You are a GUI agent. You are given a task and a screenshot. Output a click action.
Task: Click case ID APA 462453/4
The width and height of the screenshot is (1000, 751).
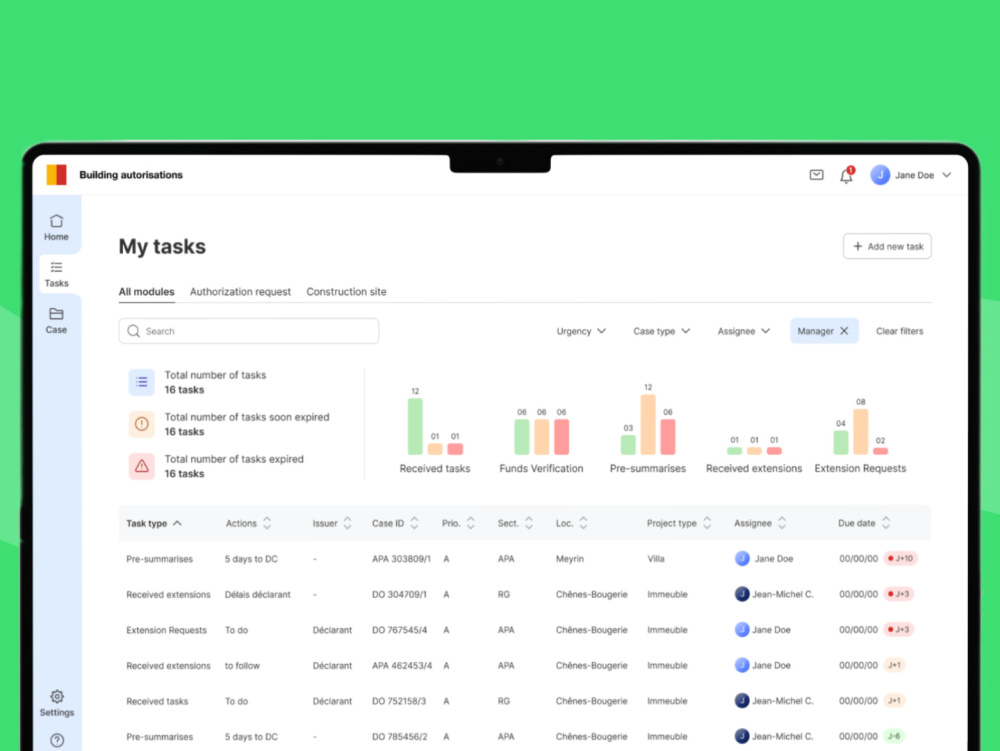(402, 666)
